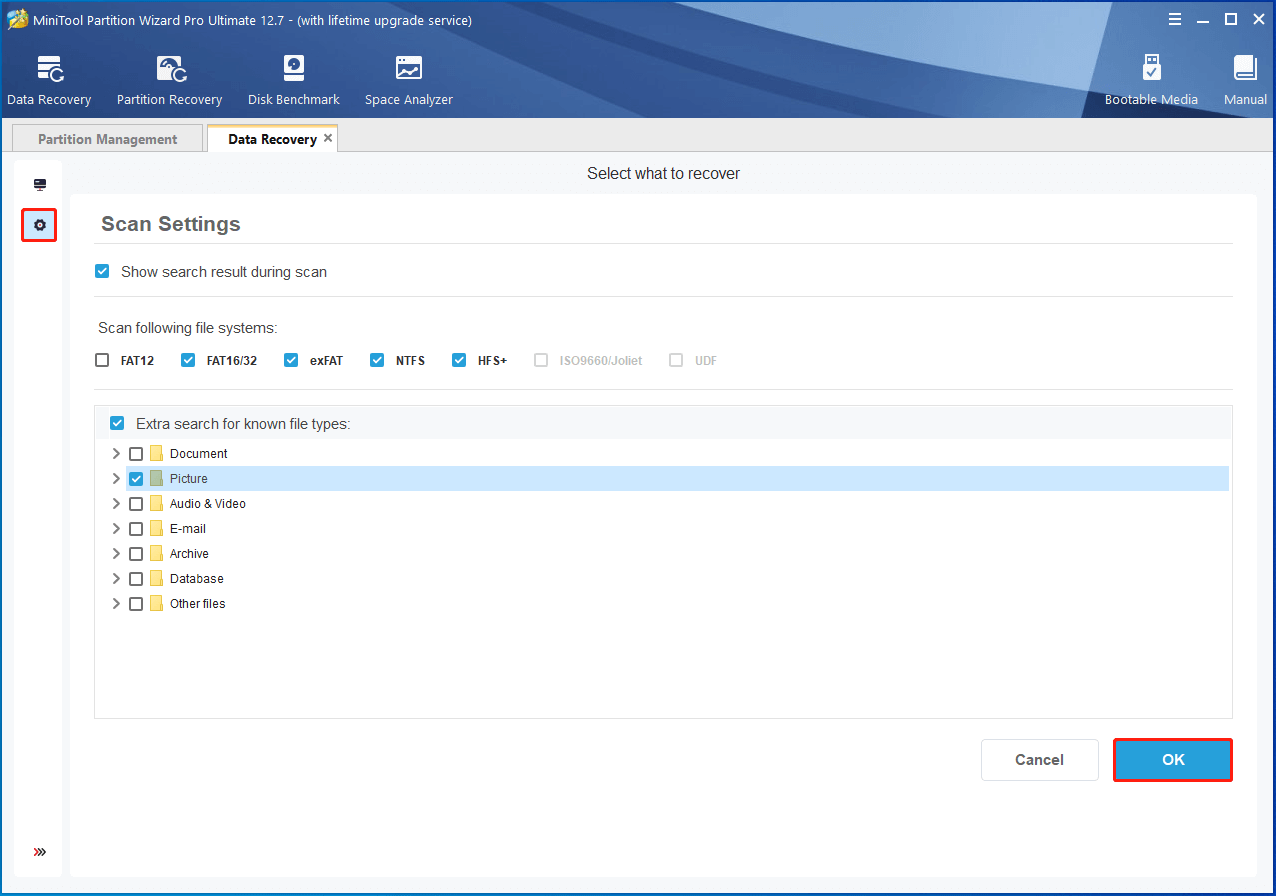Uncheck the exFAT file system

[291, 360]
